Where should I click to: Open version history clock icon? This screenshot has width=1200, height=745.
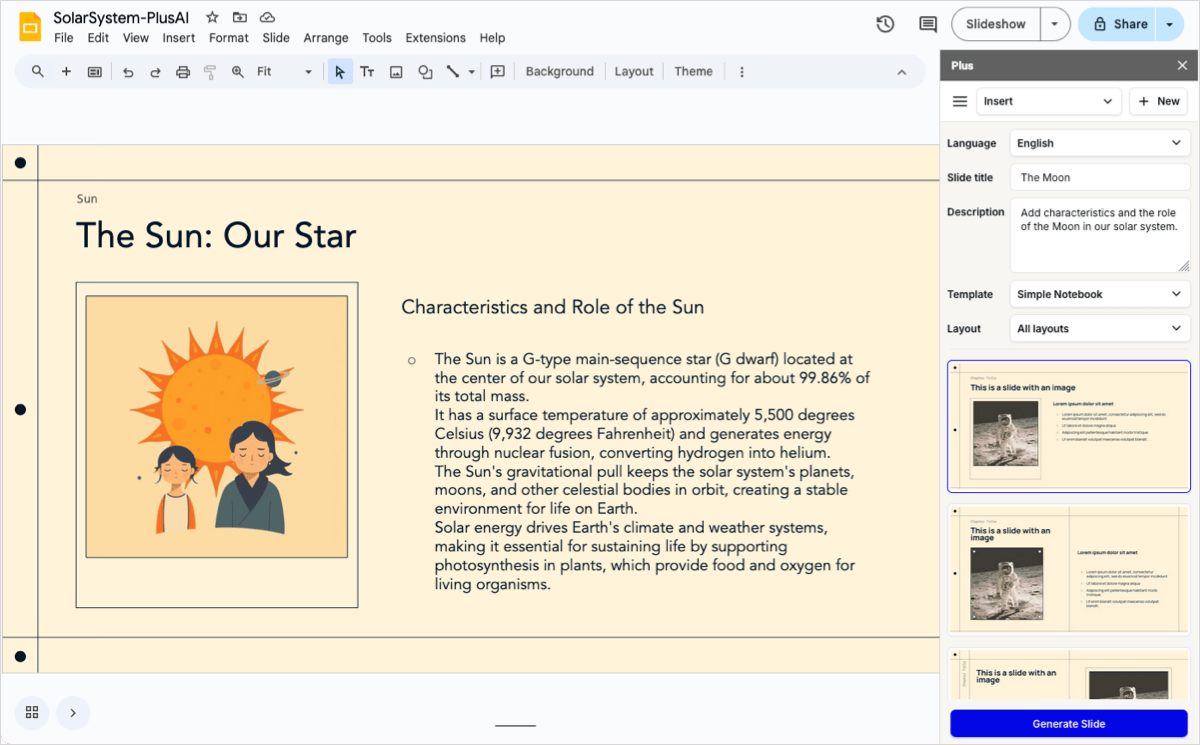tap(885, 24)
